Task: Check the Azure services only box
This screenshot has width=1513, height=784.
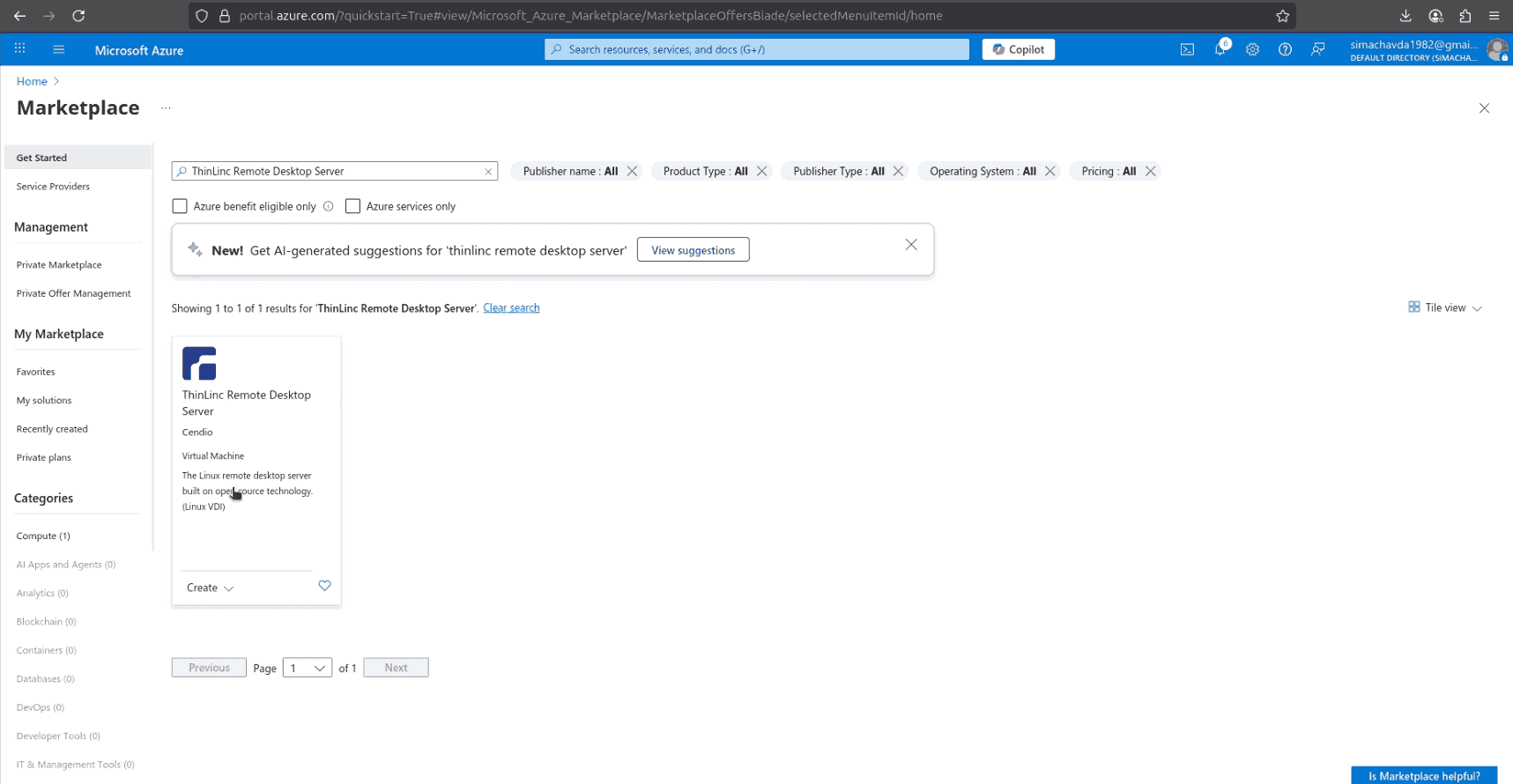Action: [x=352, y=206]
